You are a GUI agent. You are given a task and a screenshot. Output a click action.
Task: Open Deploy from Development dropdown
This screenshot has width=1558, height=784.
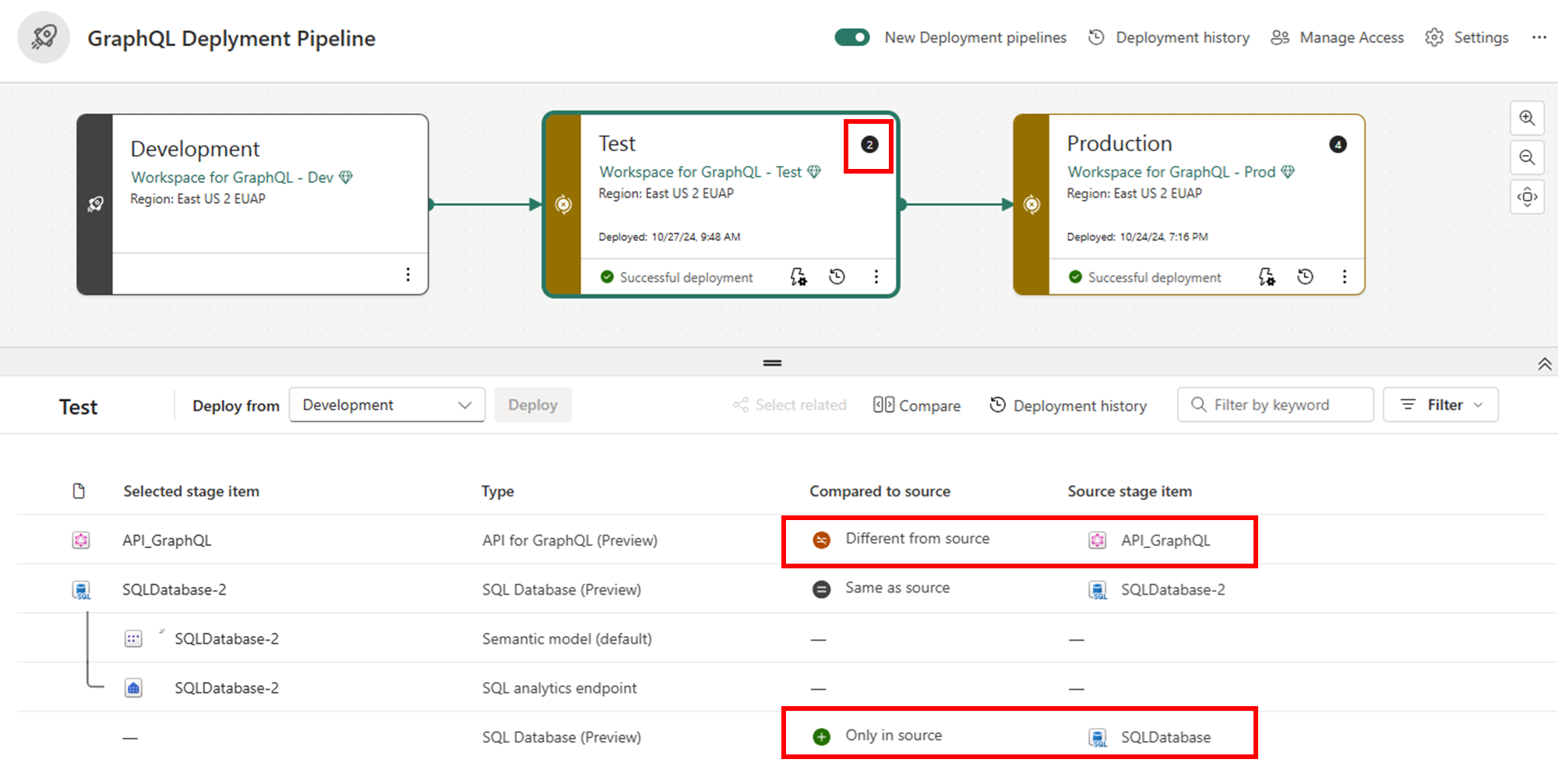386,405
